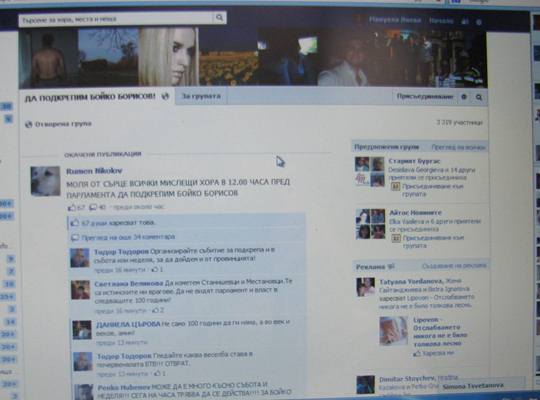Image resolution: width=540 pixels, height=400 pixels.
Task: Open the group settings gear icon
Action: tap(464, 97)
